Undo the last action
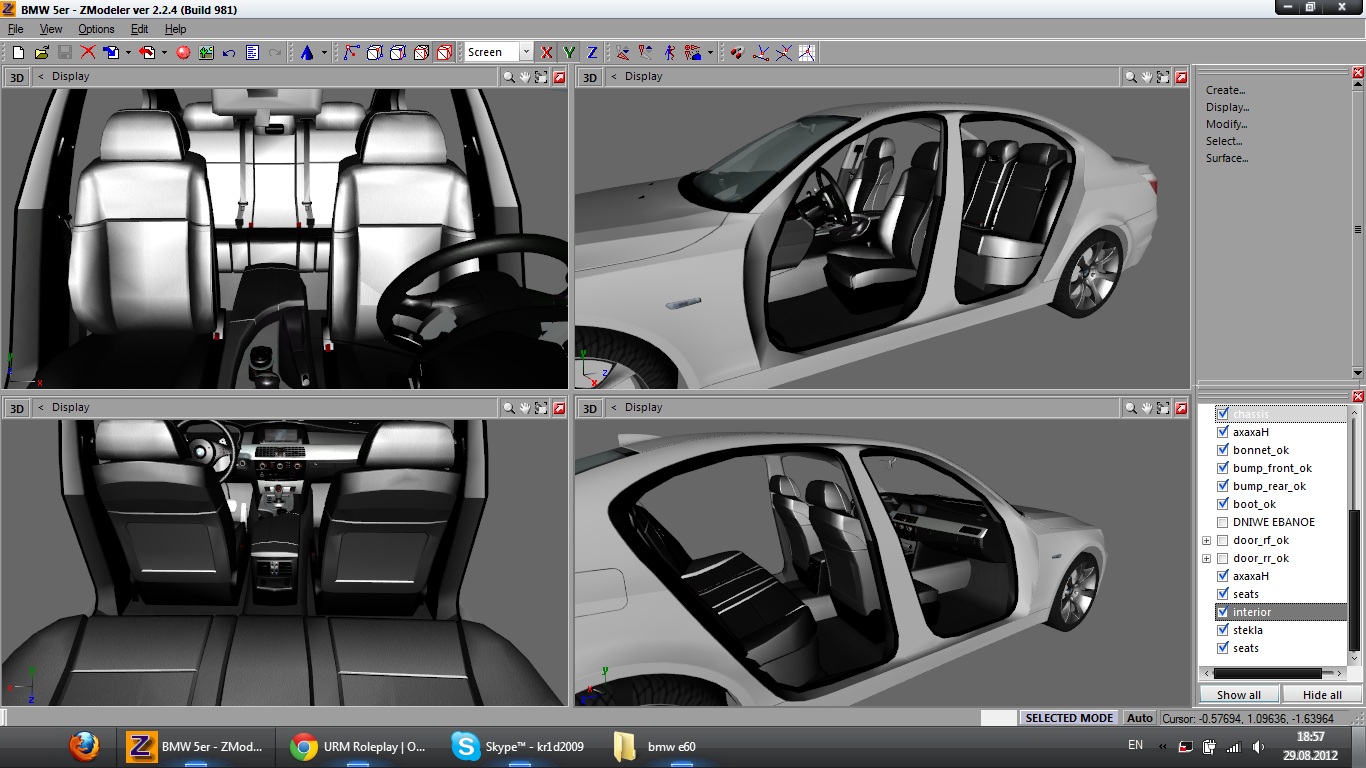The image size is (1366, 768). pos(228,52)
